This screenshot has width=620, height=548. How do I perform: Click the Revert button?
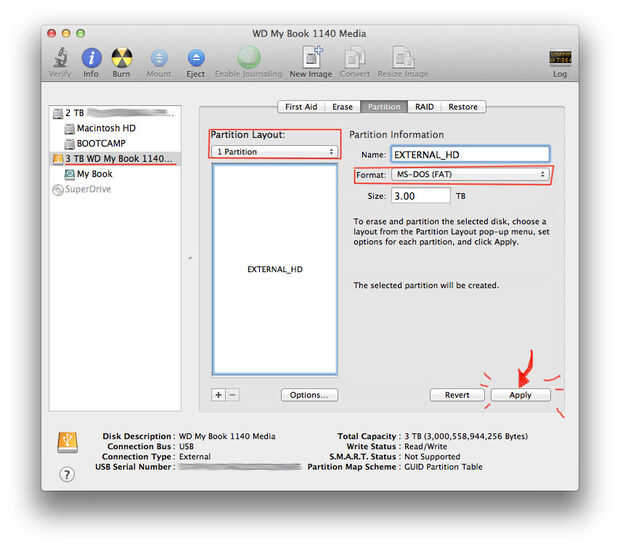coord(457,395)
